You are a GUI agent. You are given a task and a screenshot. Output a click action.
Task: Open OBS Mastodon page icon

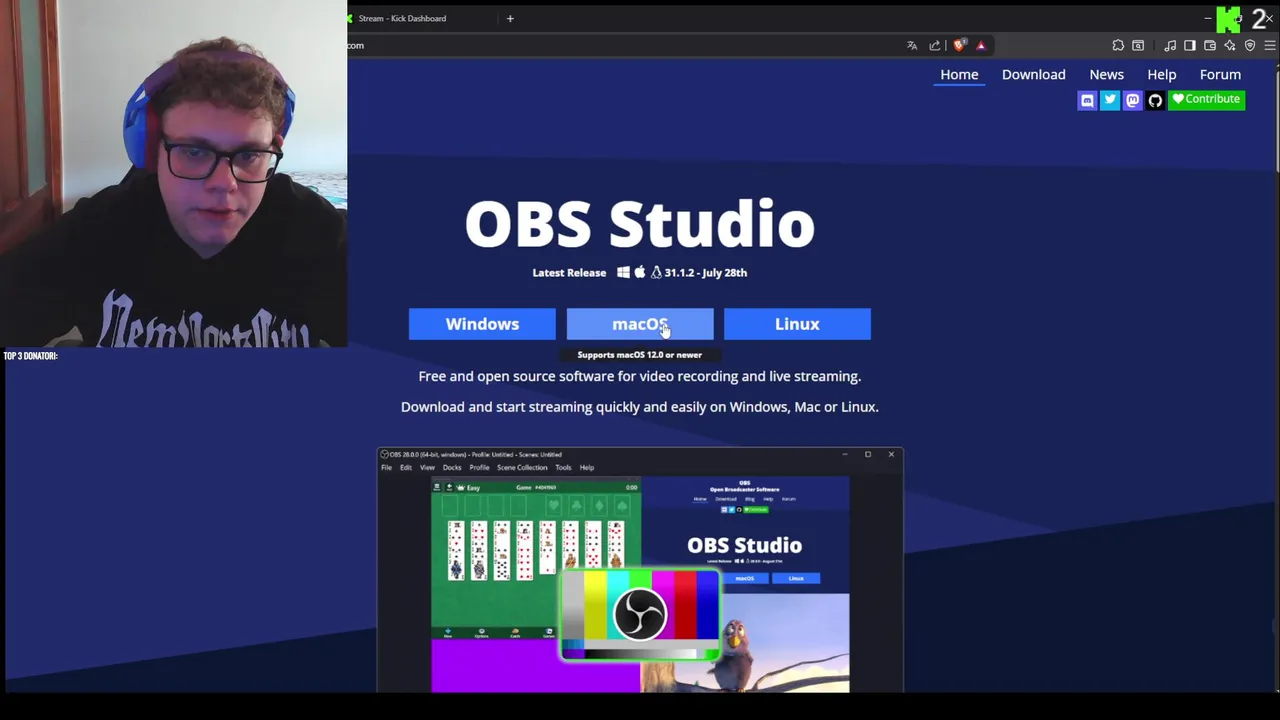tap(1133, 100)
